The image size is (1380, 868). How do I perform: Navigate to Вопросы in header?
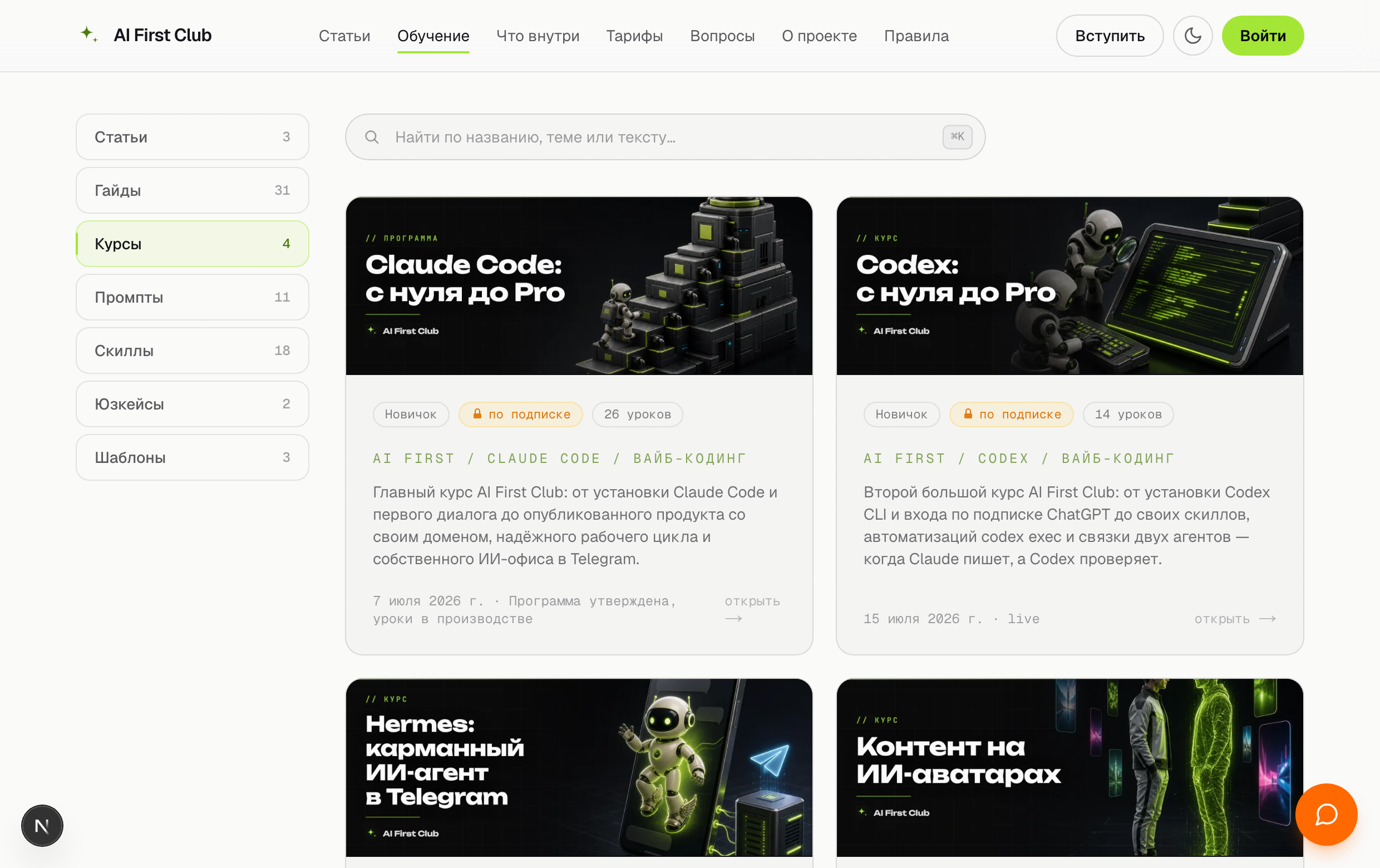click(x=722, y=36)
